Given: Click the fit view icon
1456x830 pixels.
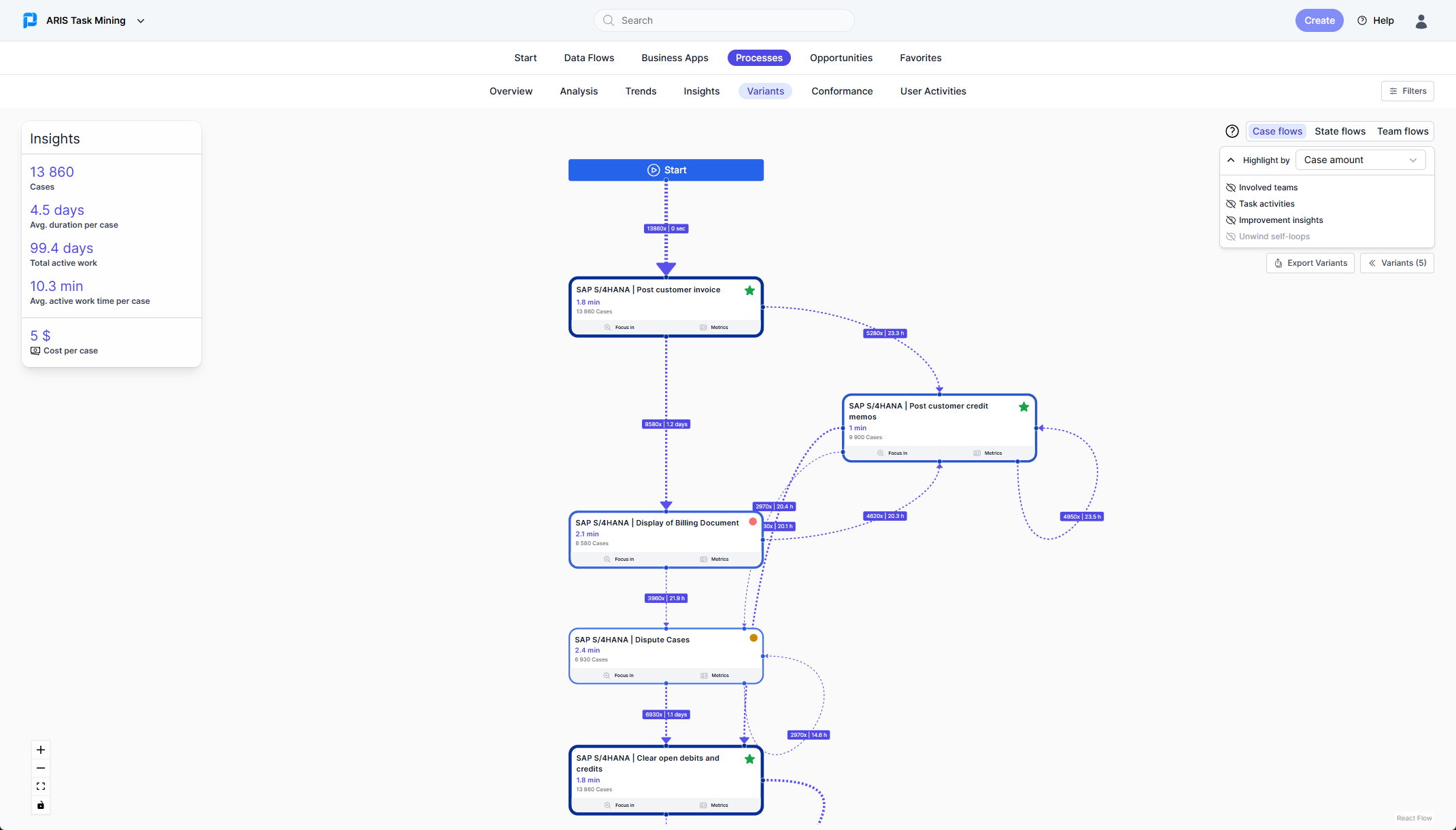Looking at the screenshot, I should click(x=41, y=786).
